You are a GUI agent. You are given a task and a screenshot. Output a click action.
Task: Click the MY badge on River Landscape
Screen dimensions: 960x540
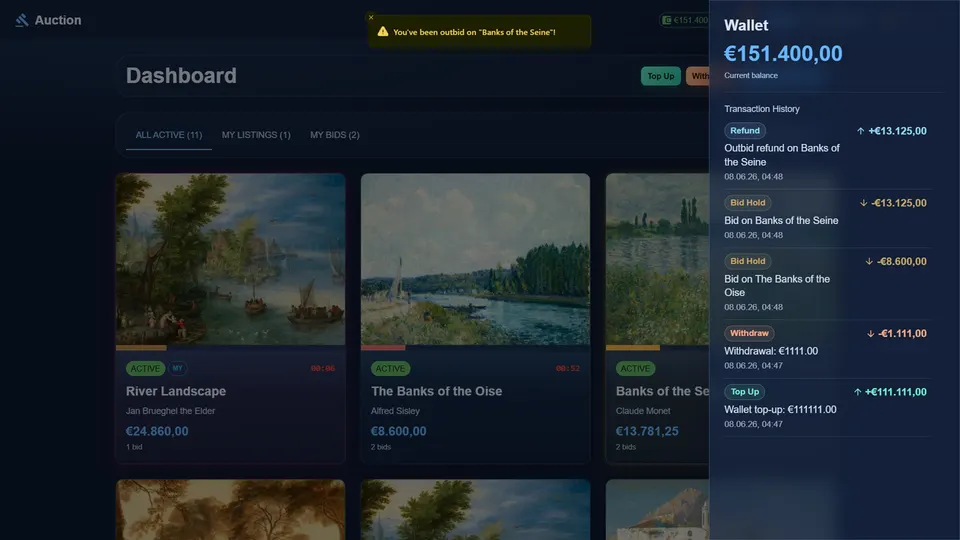coord(178,369)
